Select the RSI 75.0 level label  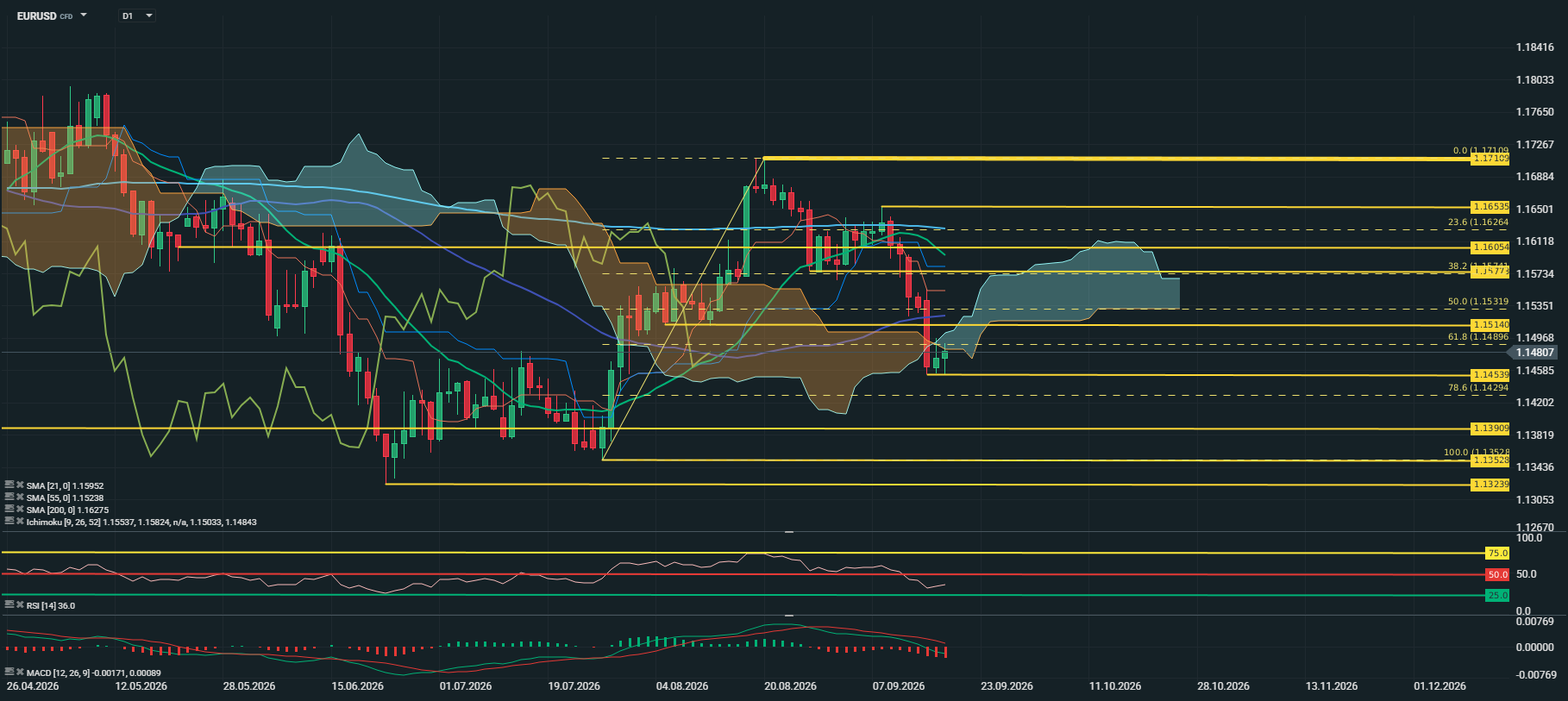(1497, 554)
